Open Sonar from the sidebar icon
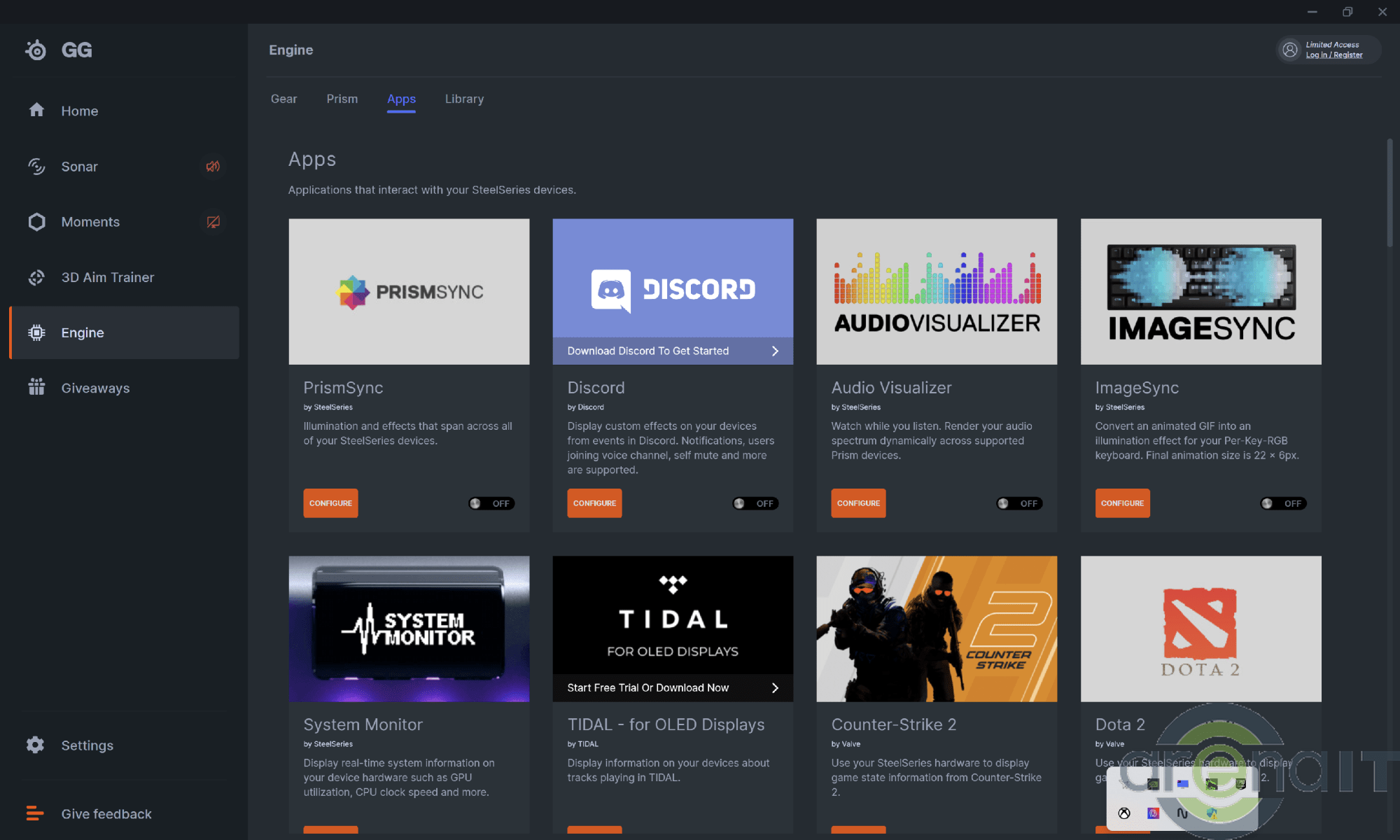The height and width of the screenshot is (840, 1400). click(x=36, y=166)
